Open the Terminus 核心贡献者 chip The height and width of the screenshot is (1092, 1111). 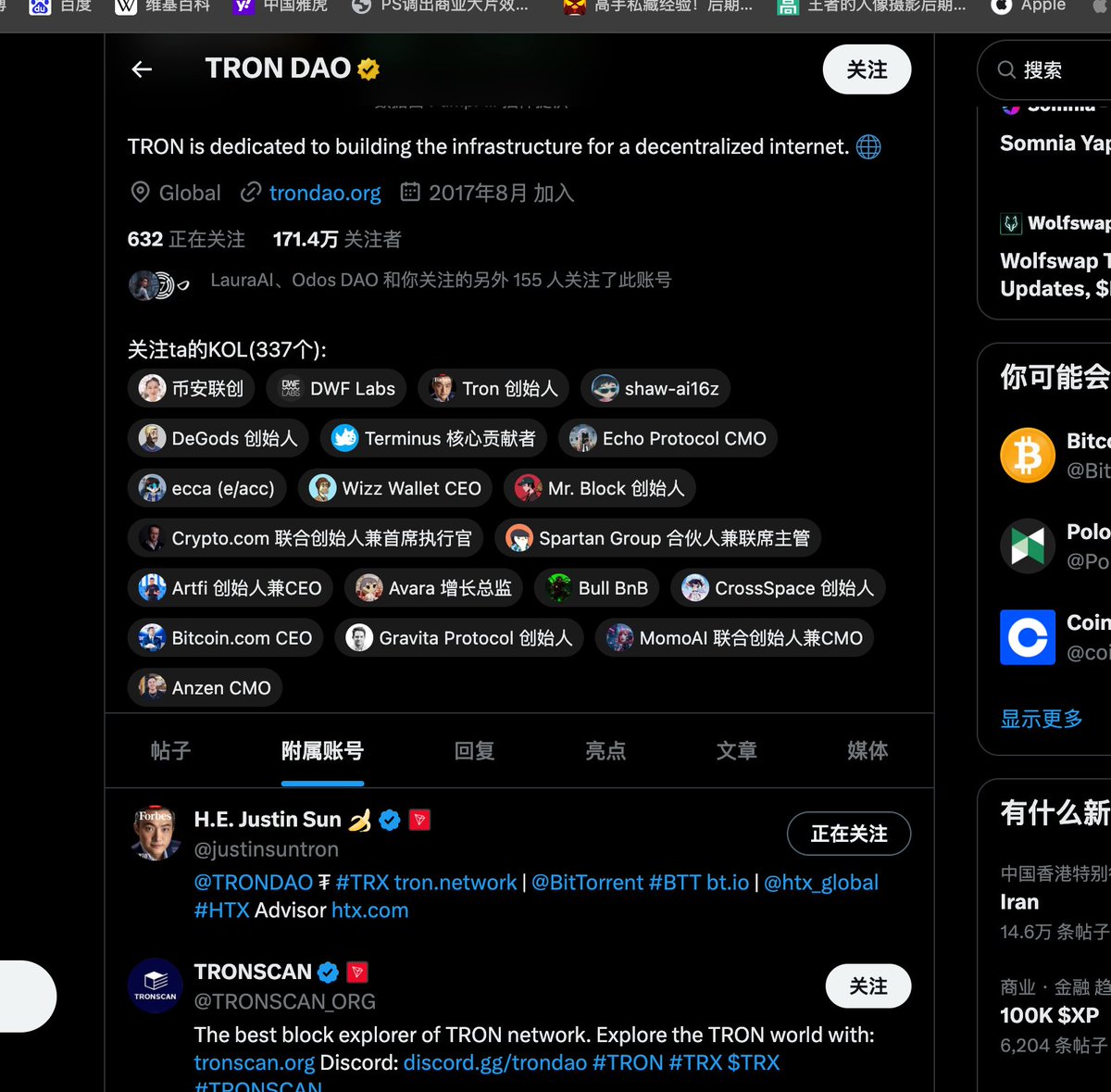(x=433, y=438)
